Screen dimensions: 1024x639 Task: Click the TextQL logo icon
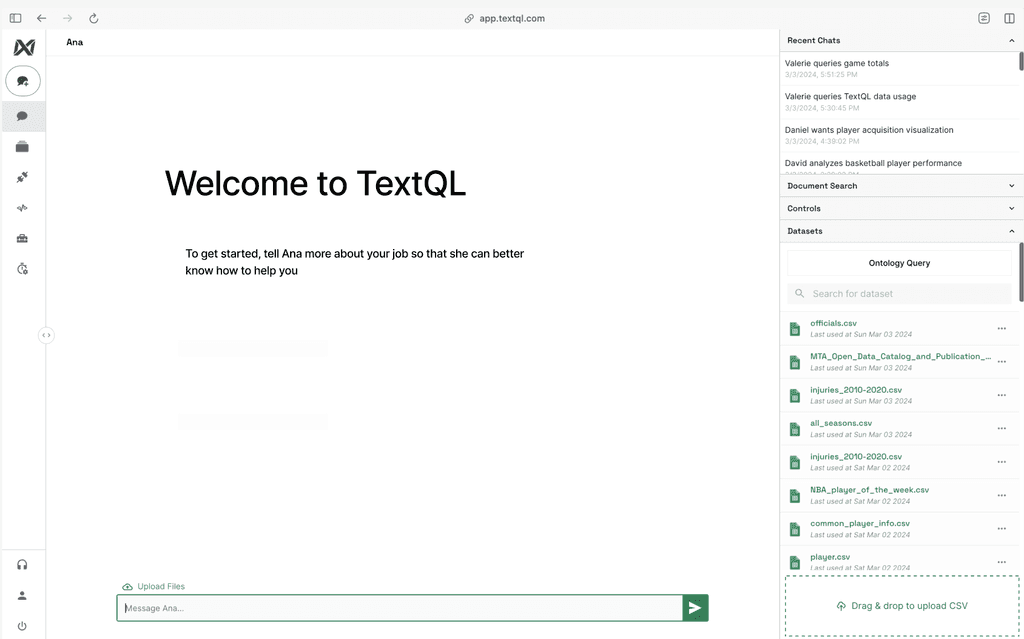pos(24,47)
